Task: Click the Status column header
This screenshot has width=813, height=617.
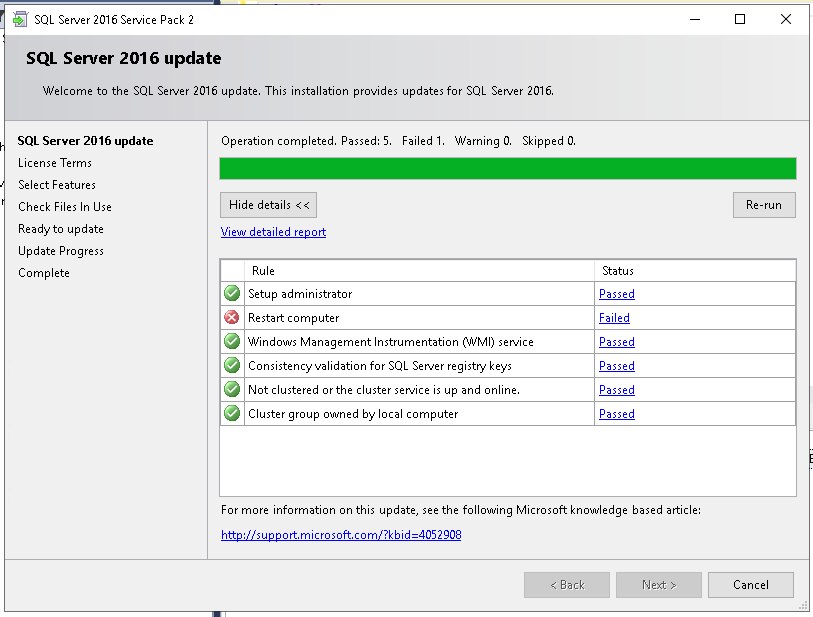Action: [695, 271]
